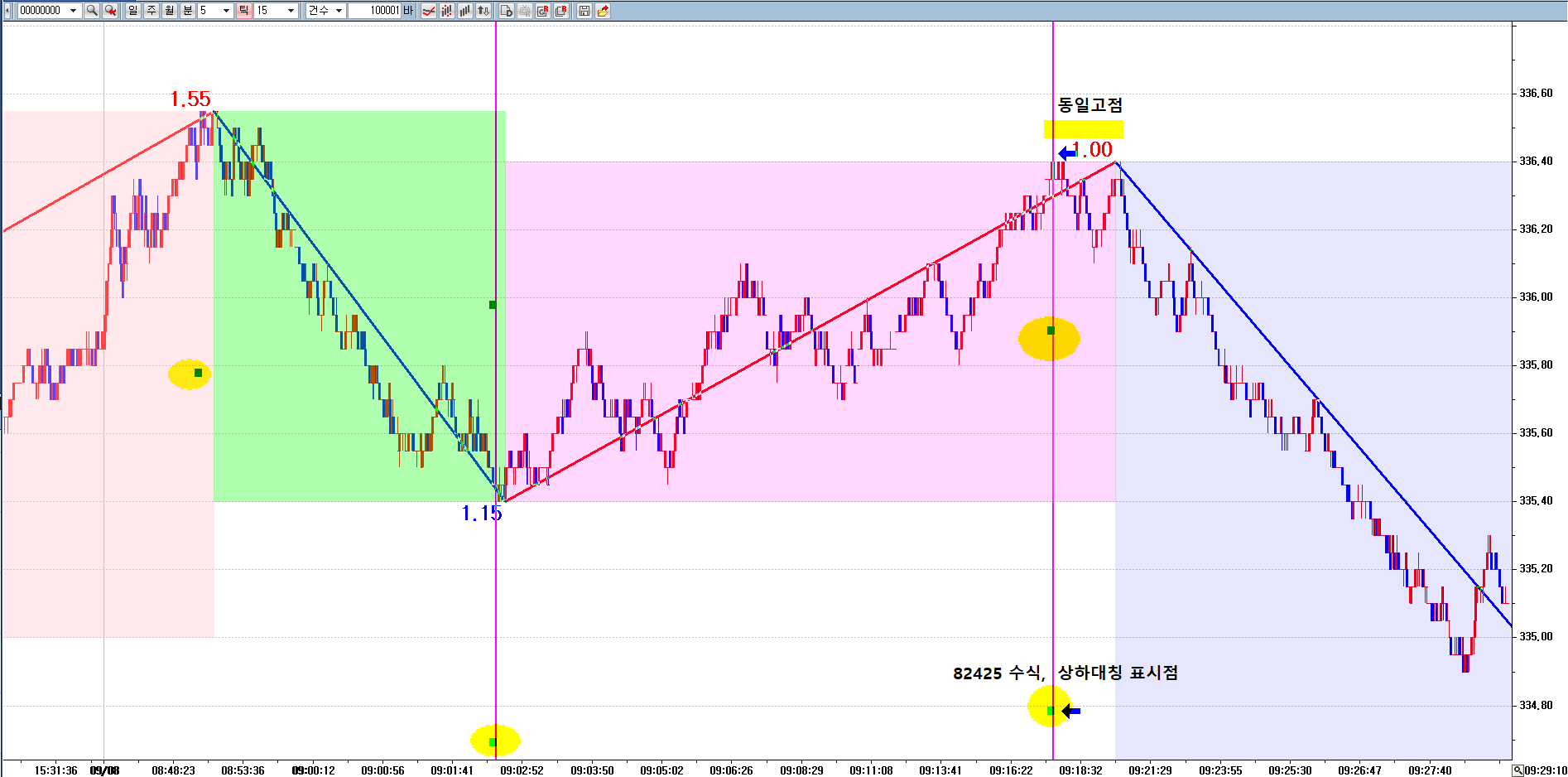The width and height of the screenshot is (1568, 777).
Task: Open the 건수 count type dropdown
Action: (x=339, y=11)
